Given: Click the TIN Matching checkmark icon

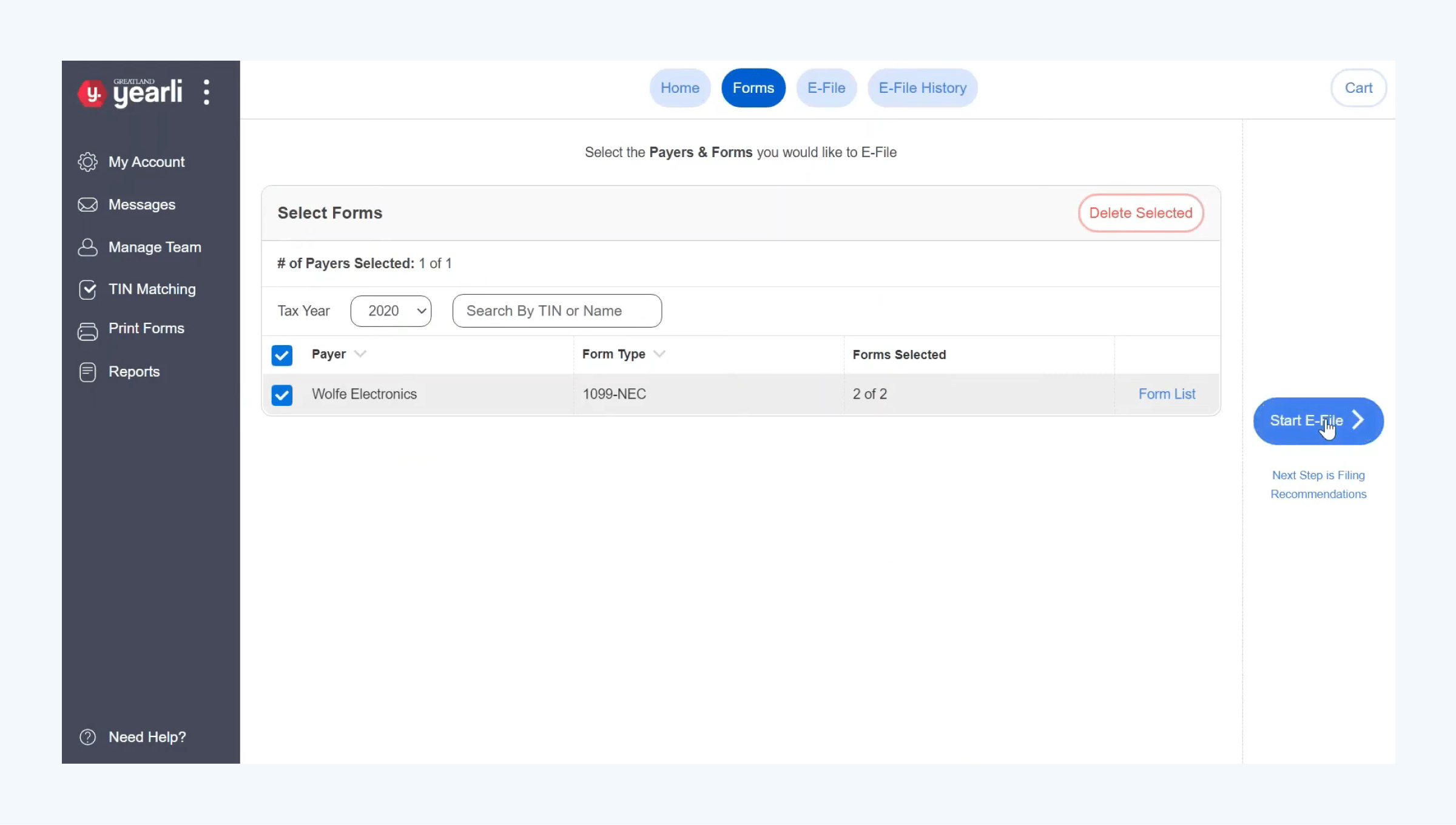Looking at the screenshot, I should pyautogui.click(x=87, y=289).
